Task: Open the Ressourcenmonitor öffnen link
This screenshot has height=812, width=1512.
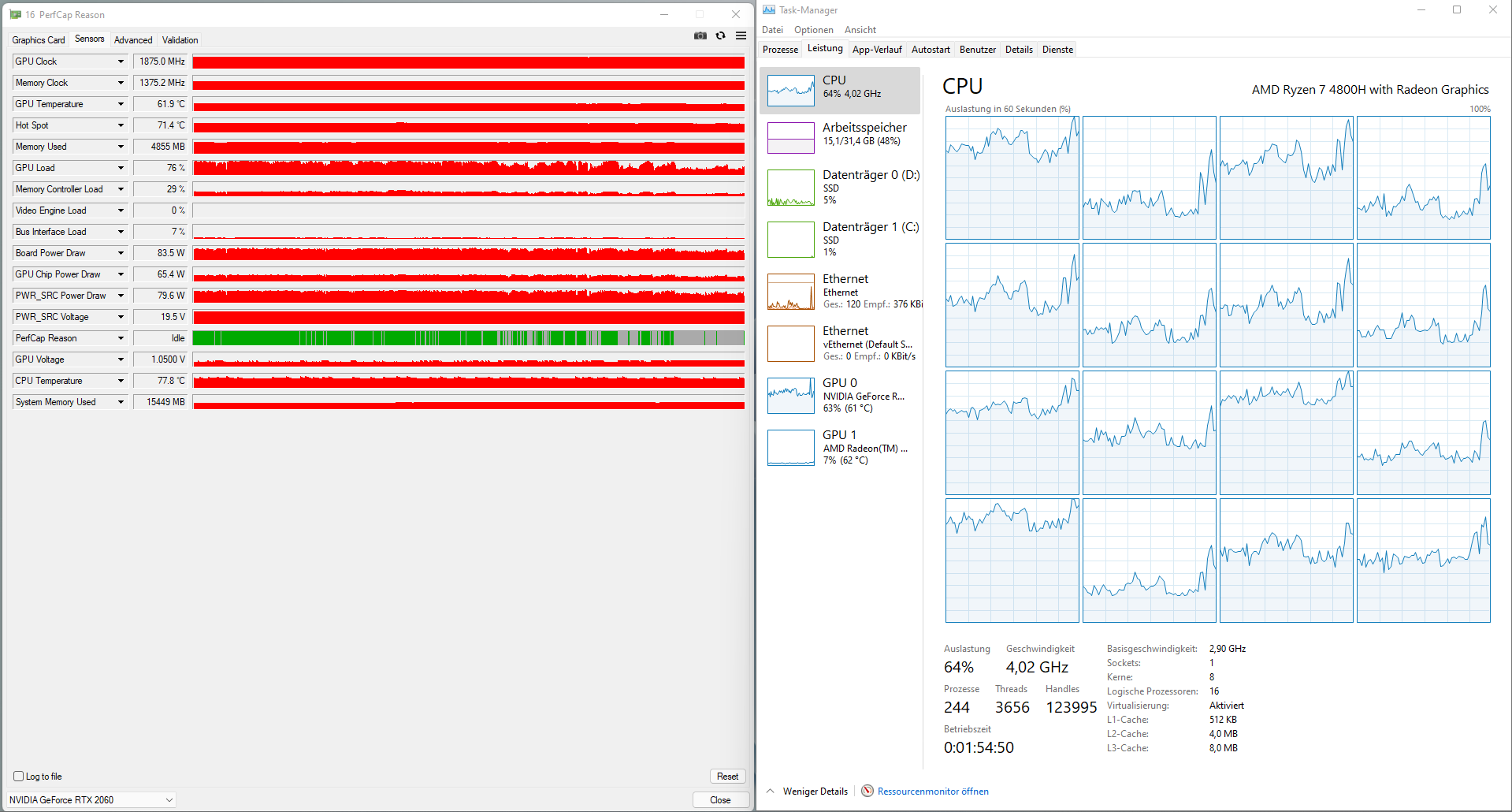Action: click(933, 792)
